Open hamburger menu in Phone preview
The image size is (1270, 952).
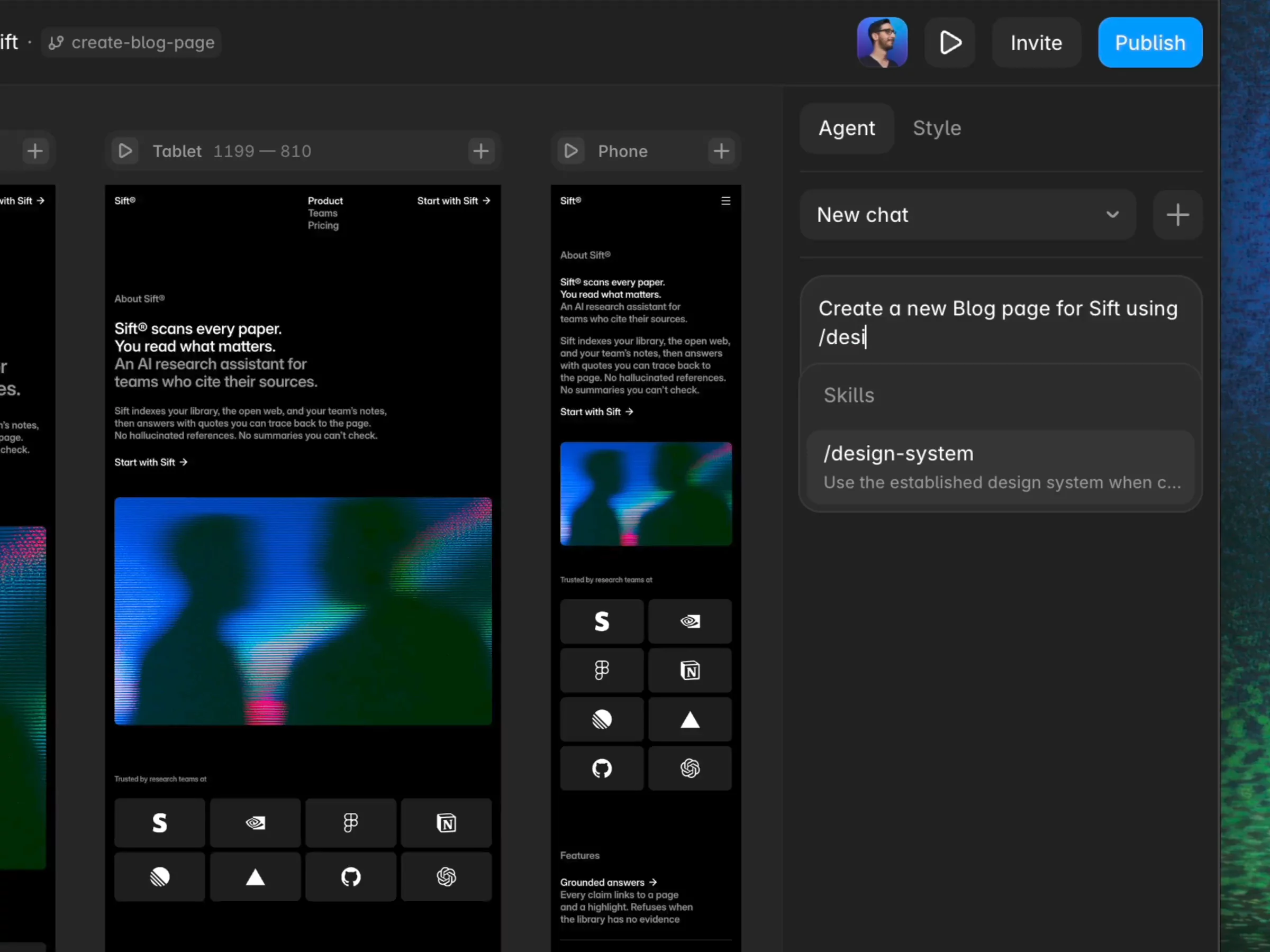coord(725,201)
